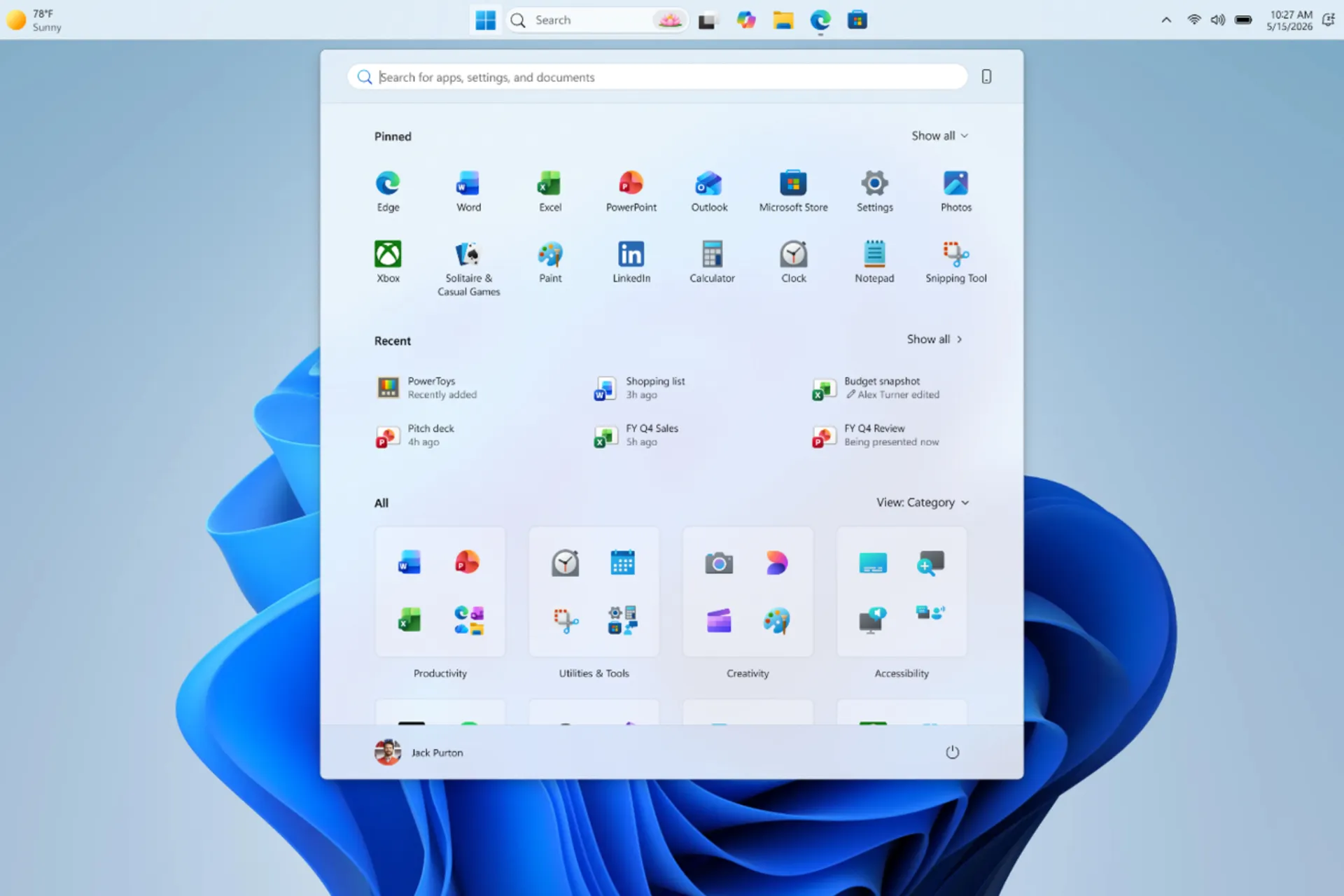
Task: Launch Notepad from pinned apps
Action: (874, 261)
